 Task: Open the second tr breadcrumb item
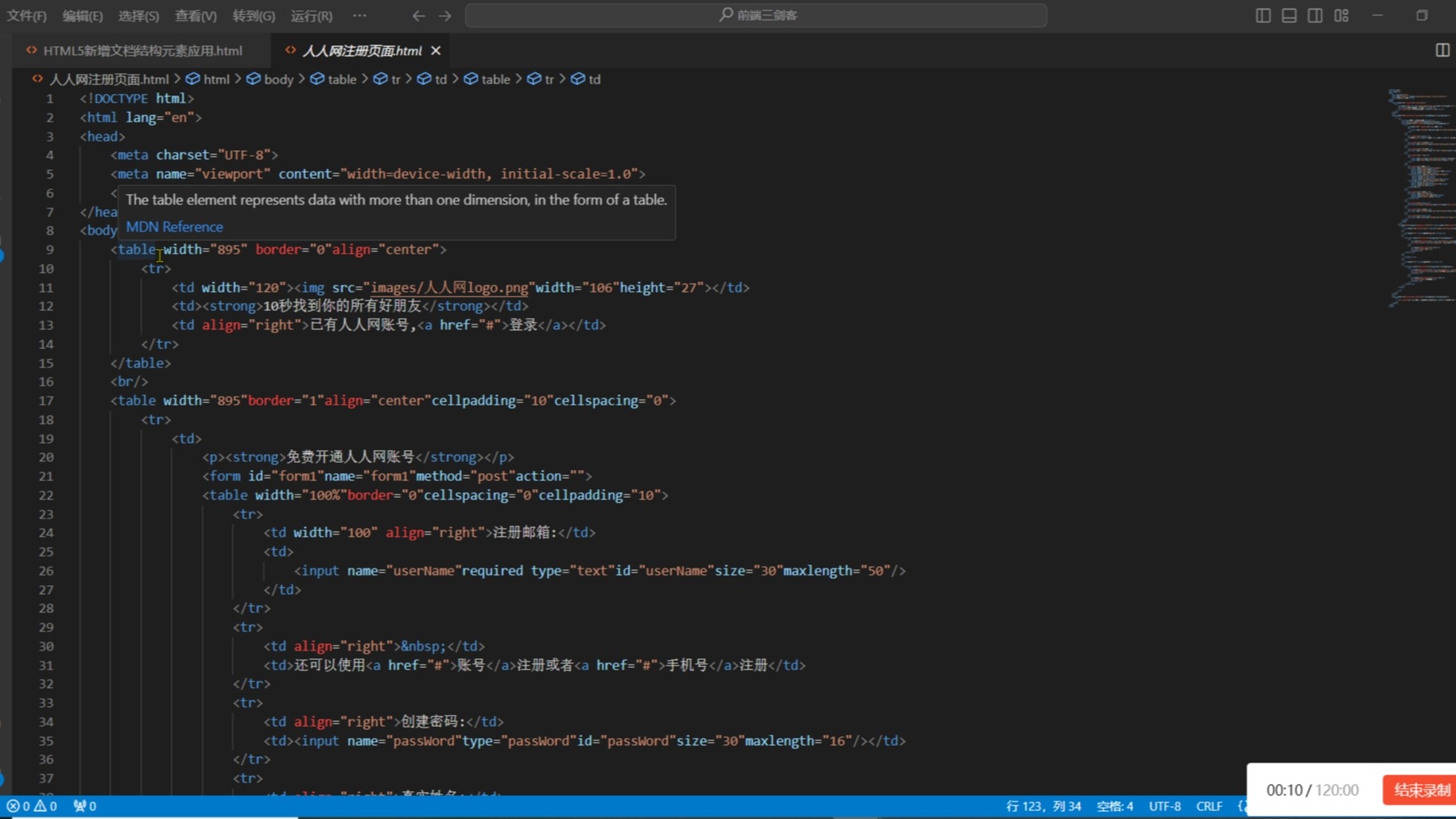[x=540, y=79]
